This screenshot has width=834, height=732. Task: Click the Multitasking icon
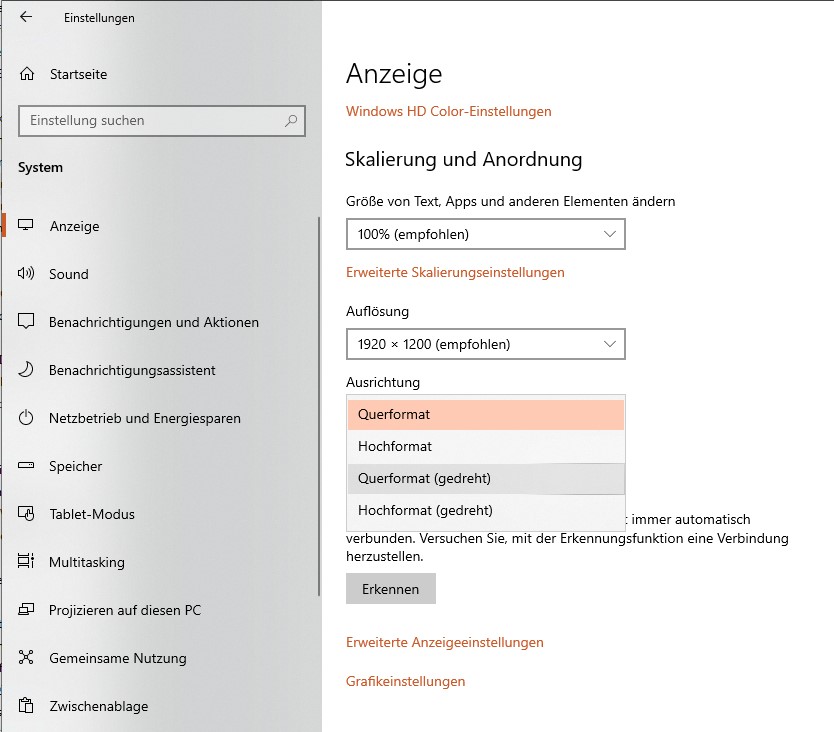pos(26,561)
